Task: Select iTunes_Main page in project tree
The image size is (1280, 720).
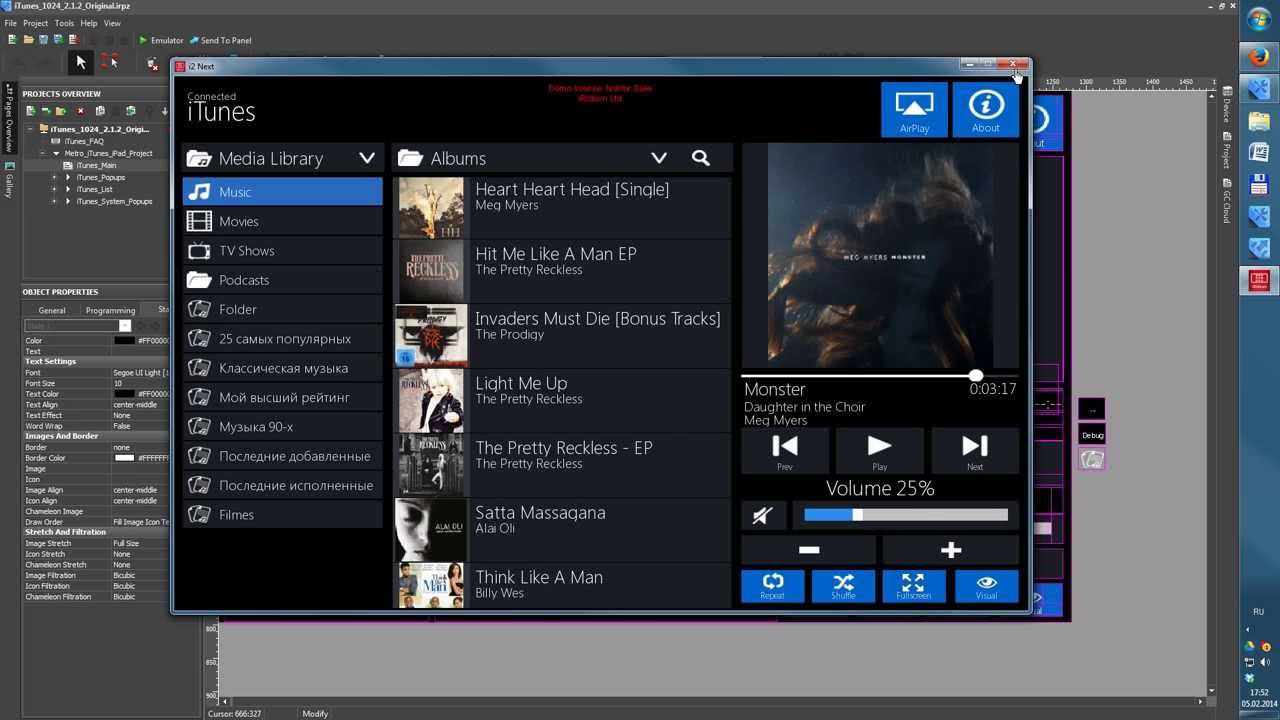Action: click(x=96, y=165)
